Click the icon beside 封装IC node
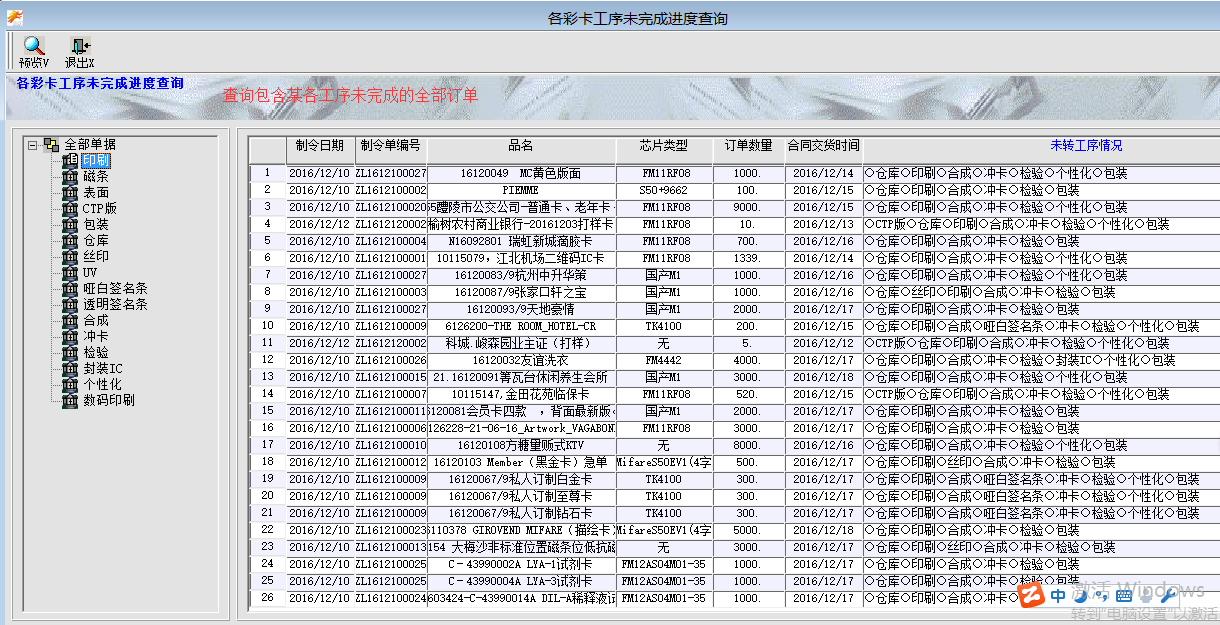This screenshot has height=625, width=1220. (70, 369)
